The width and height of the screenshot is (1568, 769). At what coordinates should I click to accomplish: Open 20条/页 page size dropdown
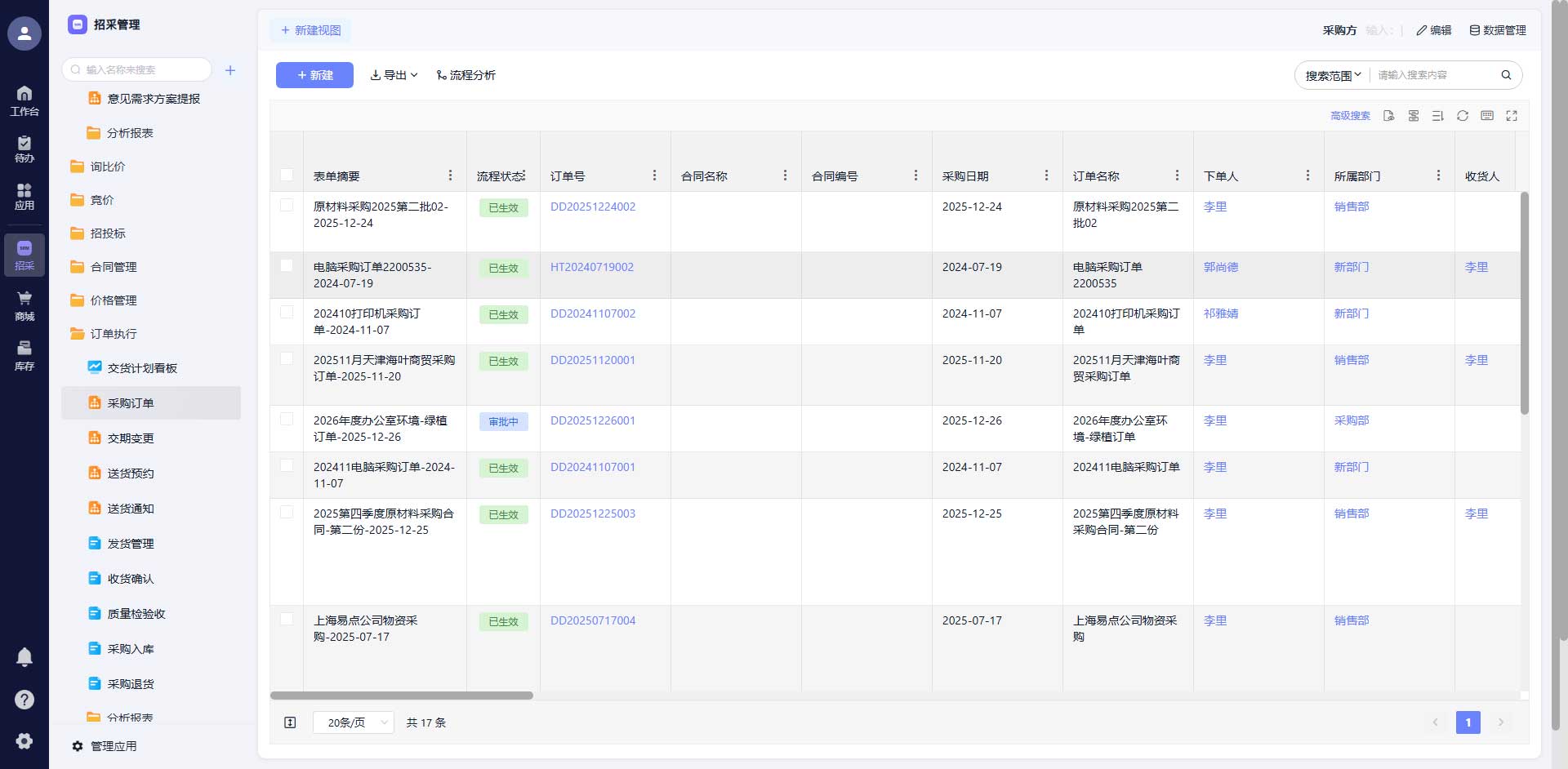click(354, 722)
